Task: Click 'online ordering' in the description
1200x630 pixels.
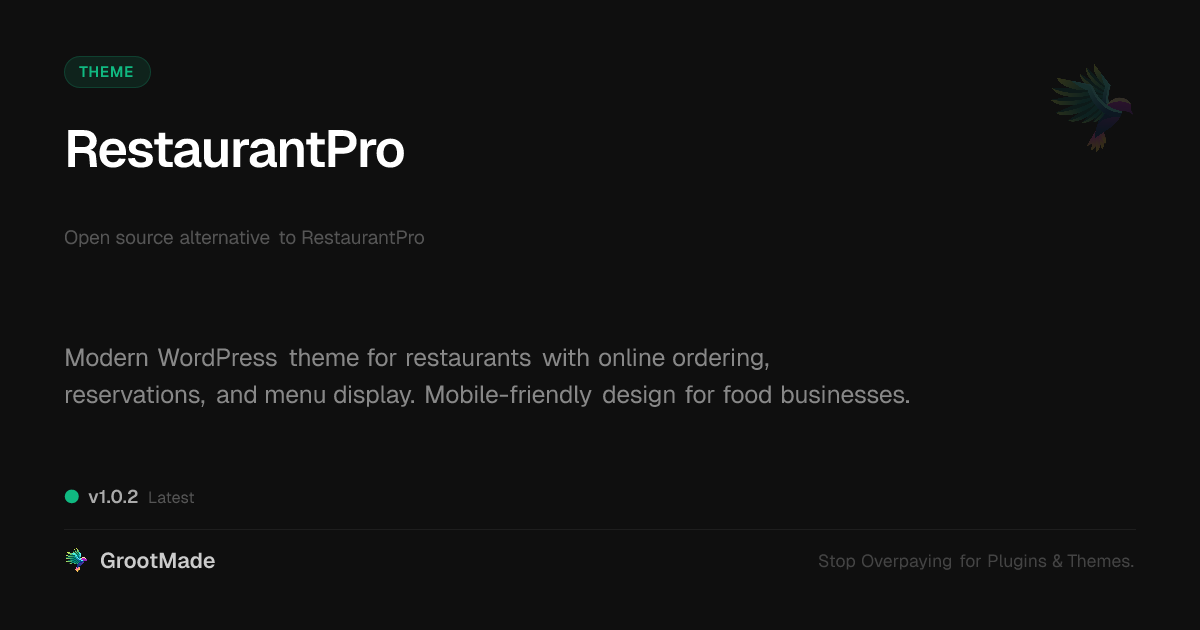Action: click(682, 358)
